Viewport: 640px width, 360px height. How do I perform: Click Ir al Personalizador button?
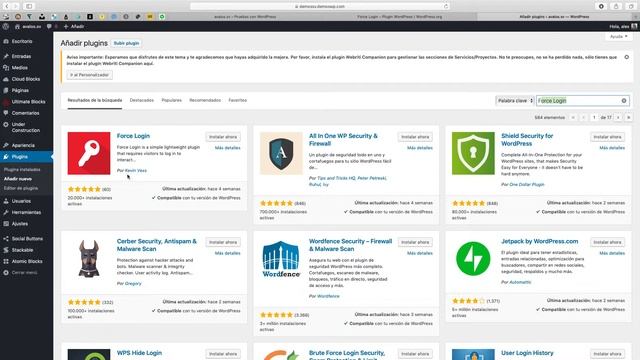coord(89,75)
